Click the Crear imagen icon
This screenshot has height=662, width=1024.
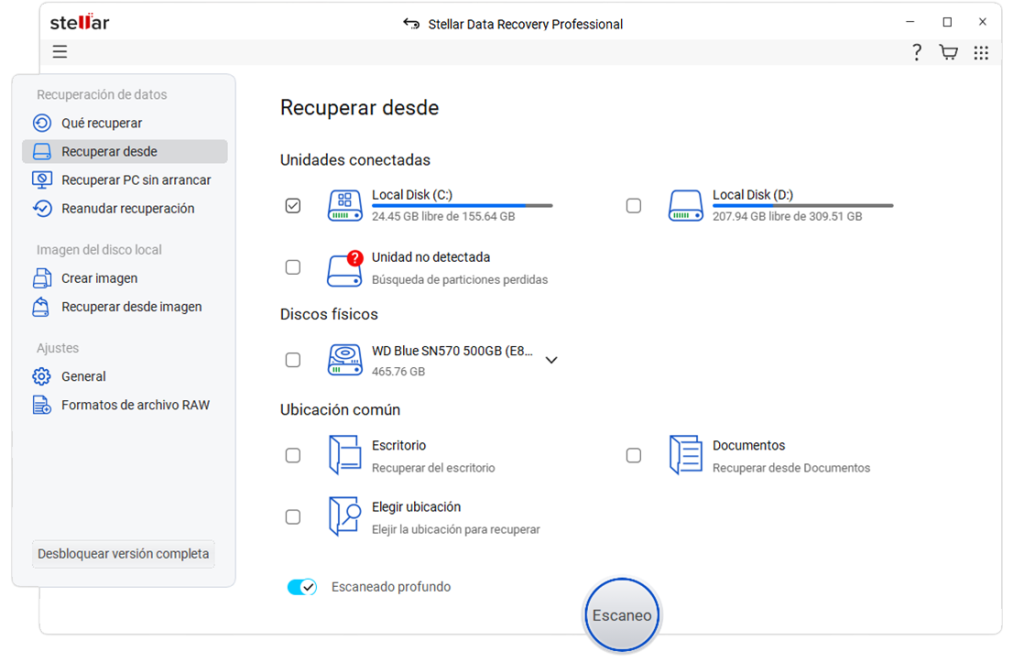pyautogui.click(x=42, y=278)
